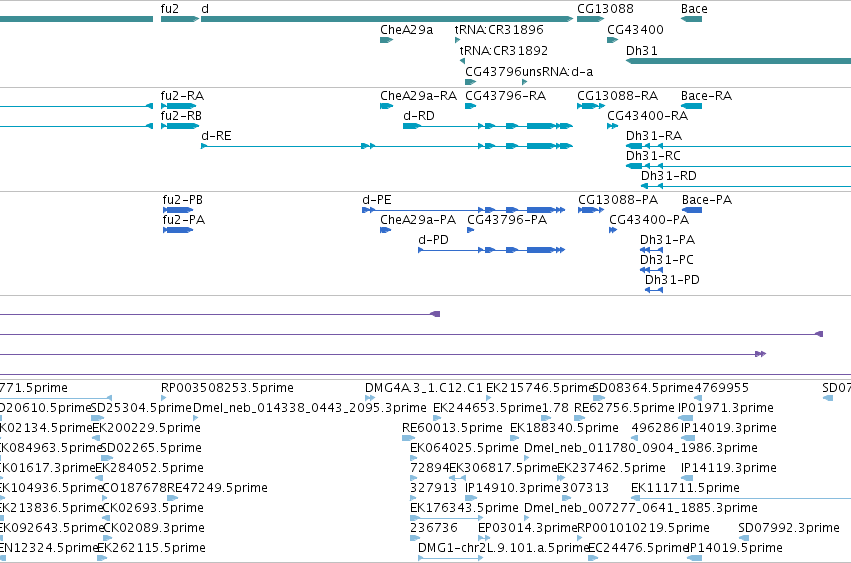This screenshot has width=851, height=563.
Task: Select EST label Dmel_neb_011780_0904_1986.3prime
Action: 640,448
